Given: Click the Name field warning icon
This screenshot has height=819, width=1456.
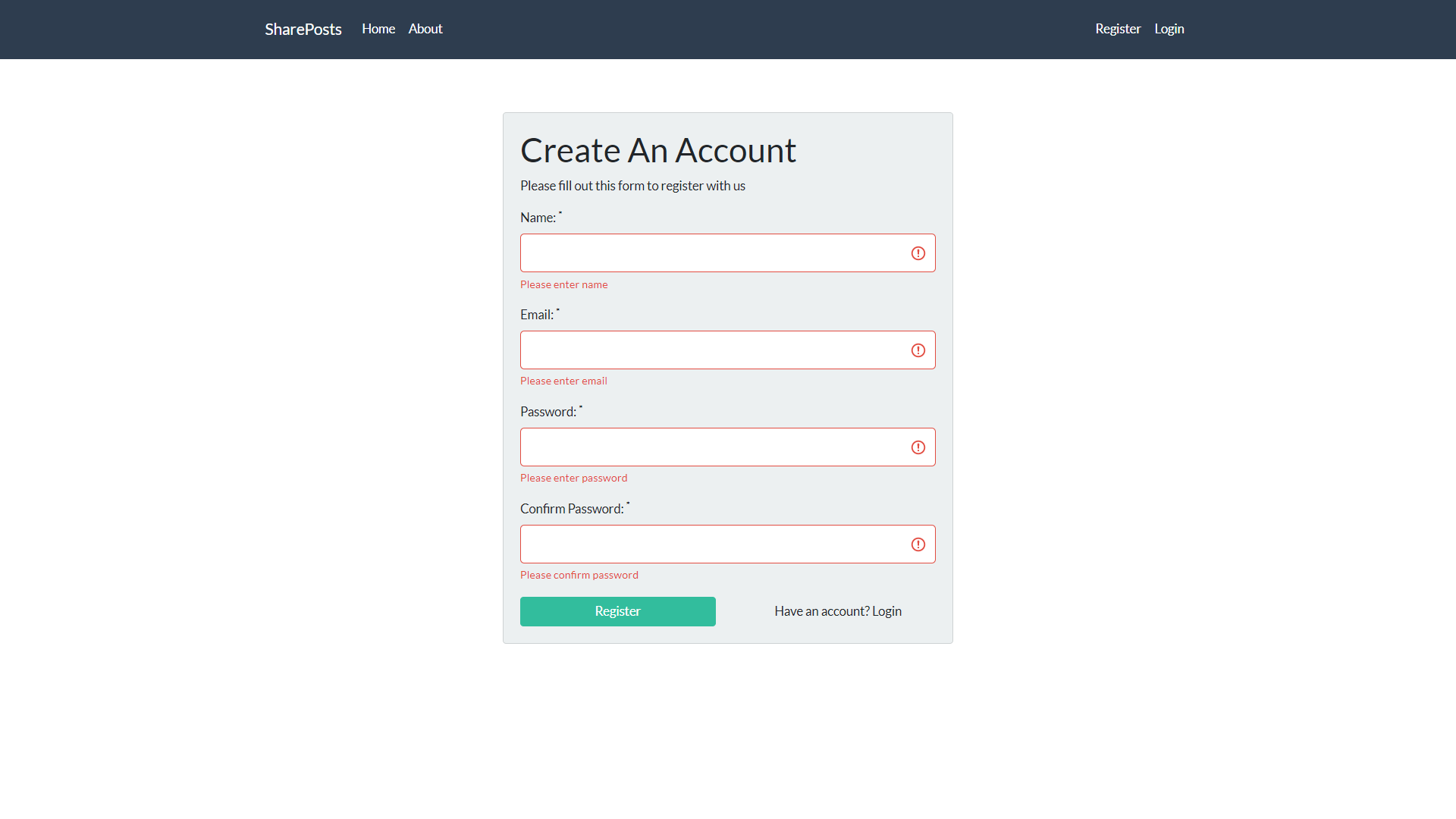Looking at the screenshot, I should point(918,253).
